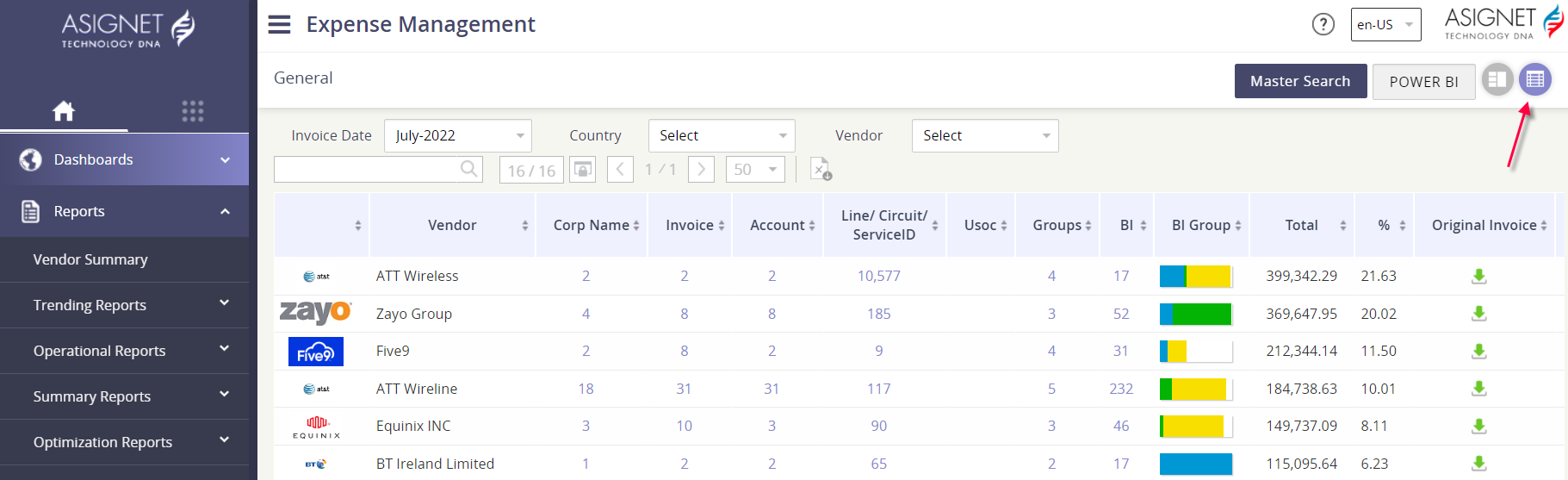Go to next page arrow
The image size is (1568, 480).
point(702,170)
